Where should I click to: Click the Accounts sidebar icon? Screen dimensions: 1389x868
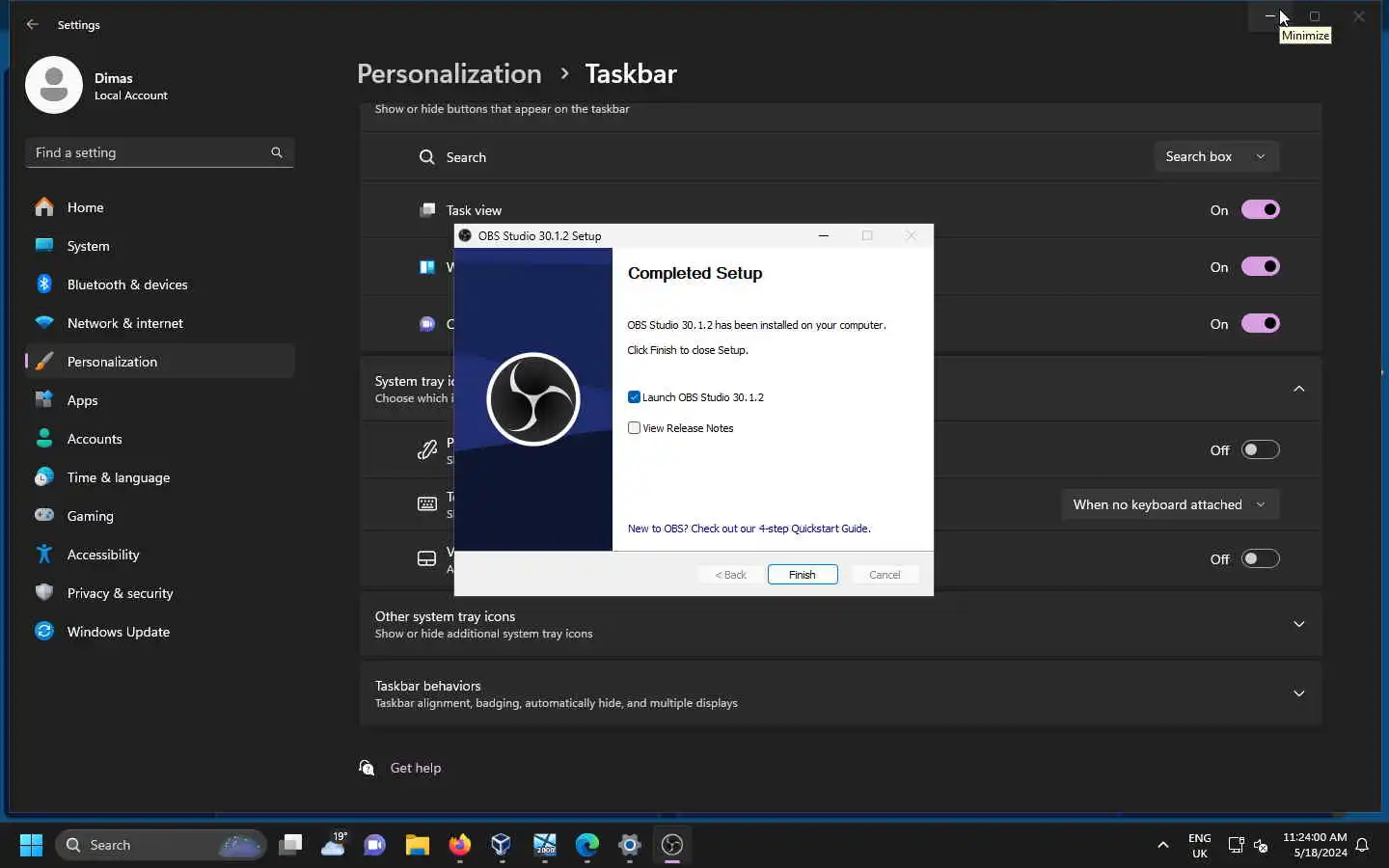click(44, 439)
